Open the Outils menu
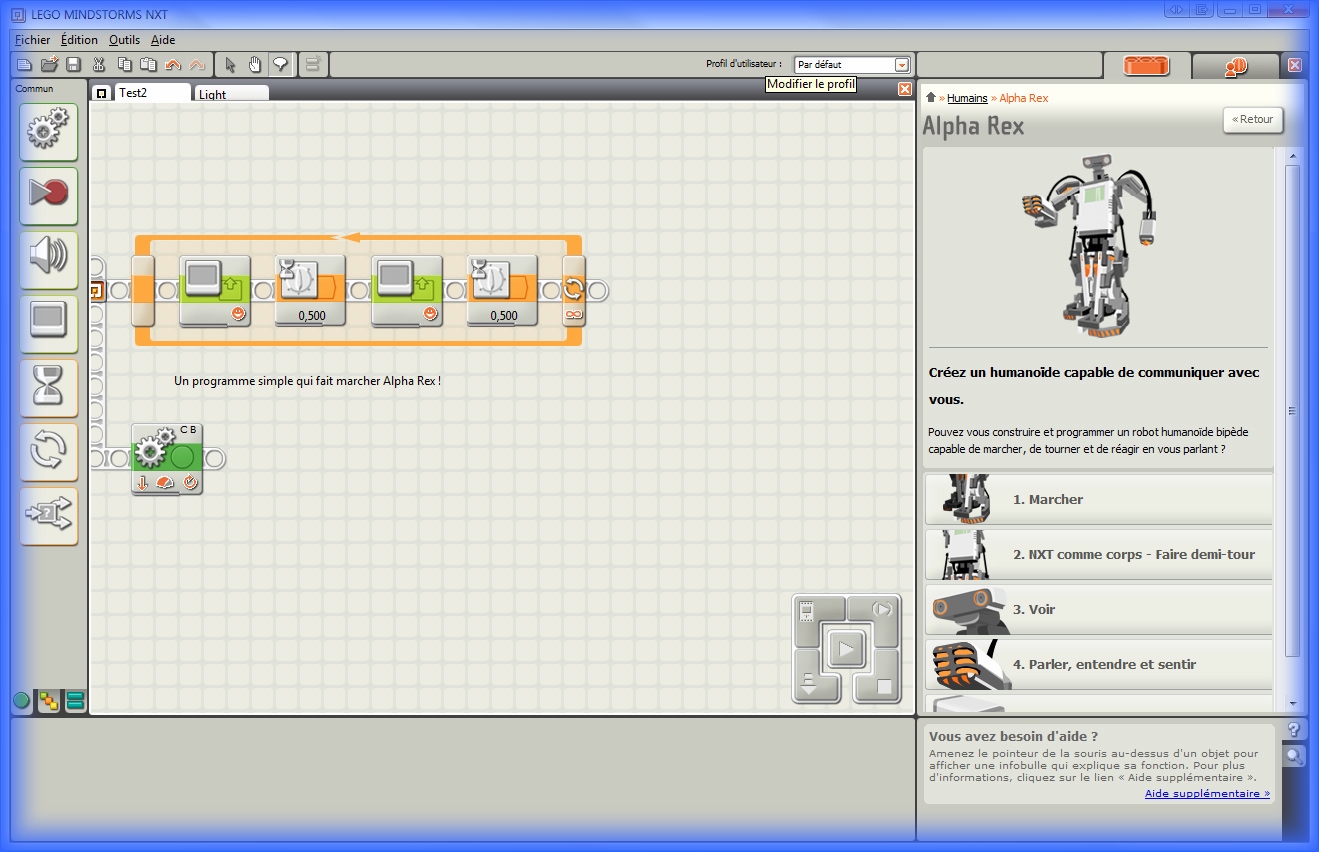The image size is (1319, 852). (125, 40)
